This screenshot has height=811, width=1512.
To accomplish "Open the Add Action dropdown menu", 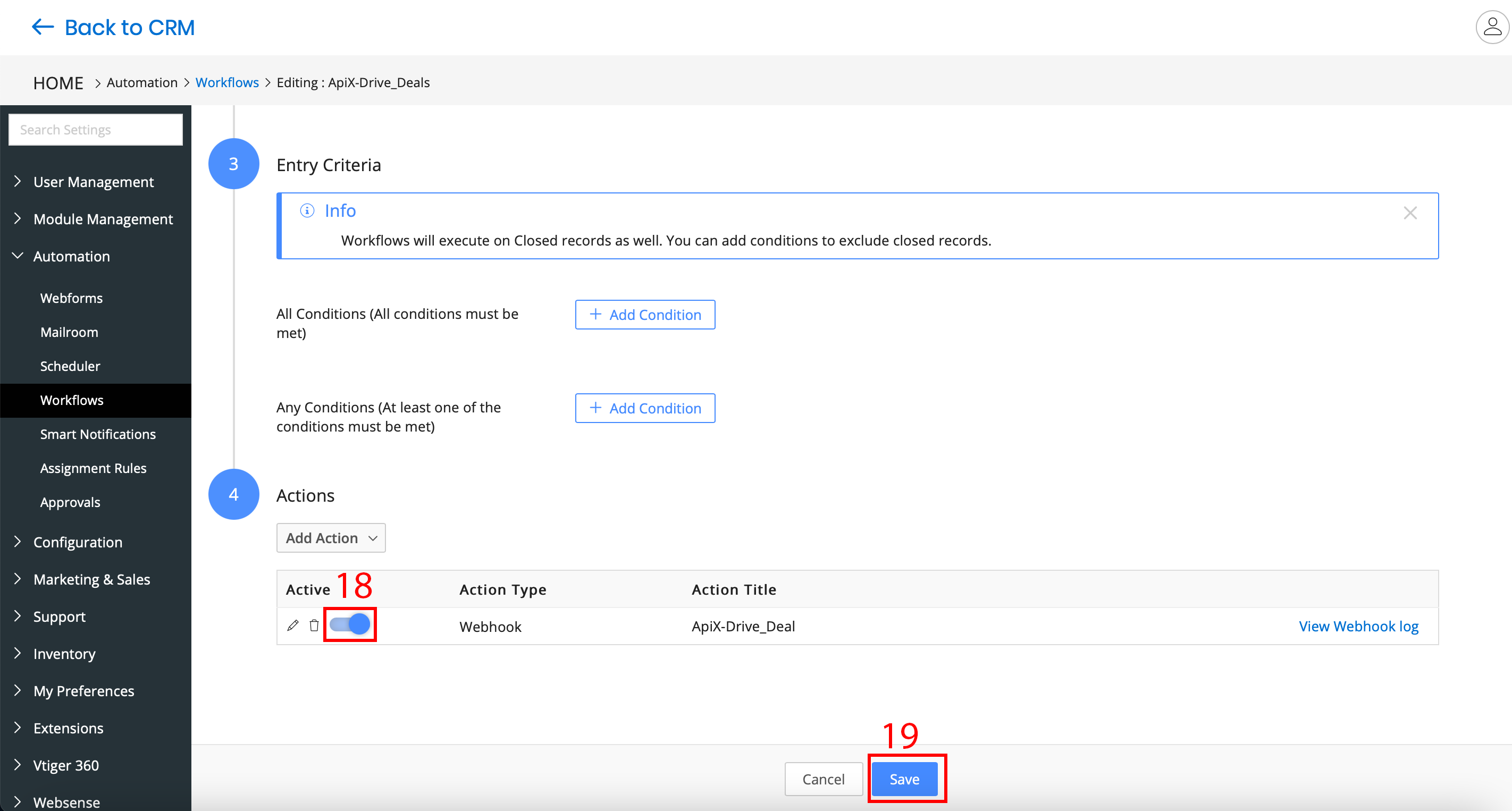I will coord(330,538).
